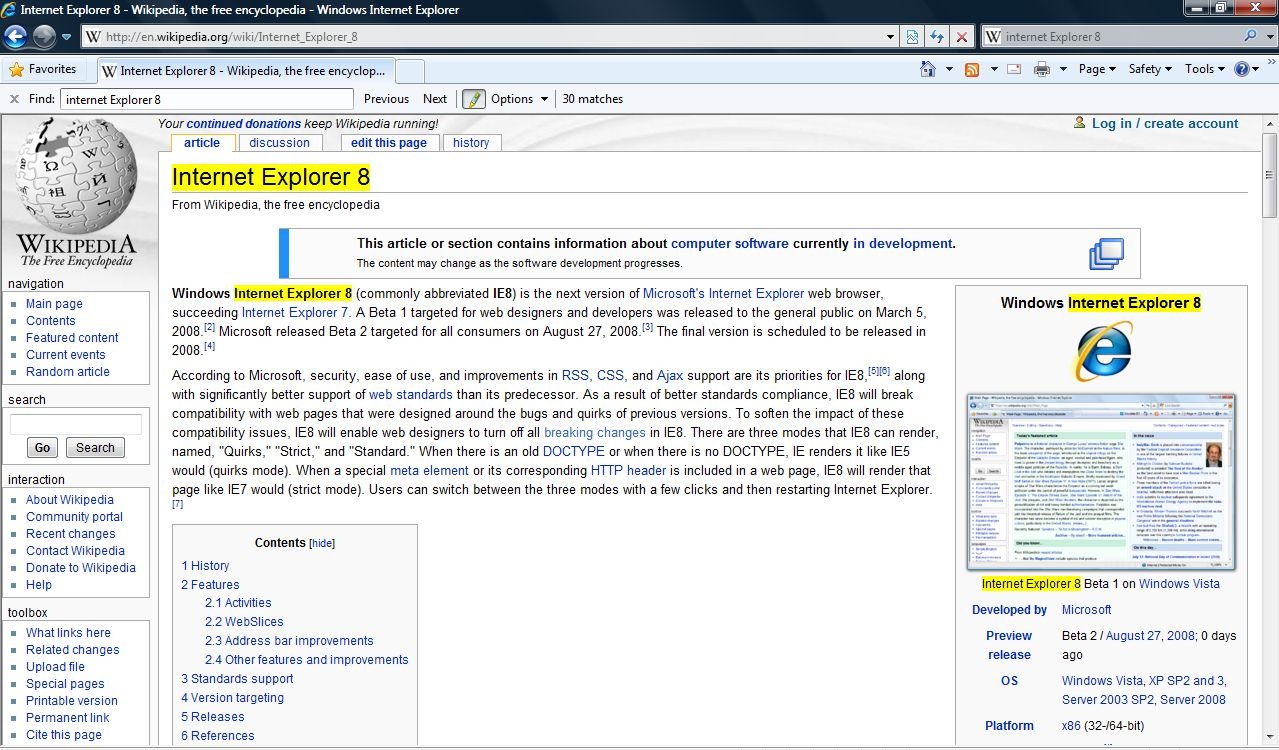The image size is (1279, 750).
Task: Click the orange RSS Feeds icon
Action: [971, 69]
